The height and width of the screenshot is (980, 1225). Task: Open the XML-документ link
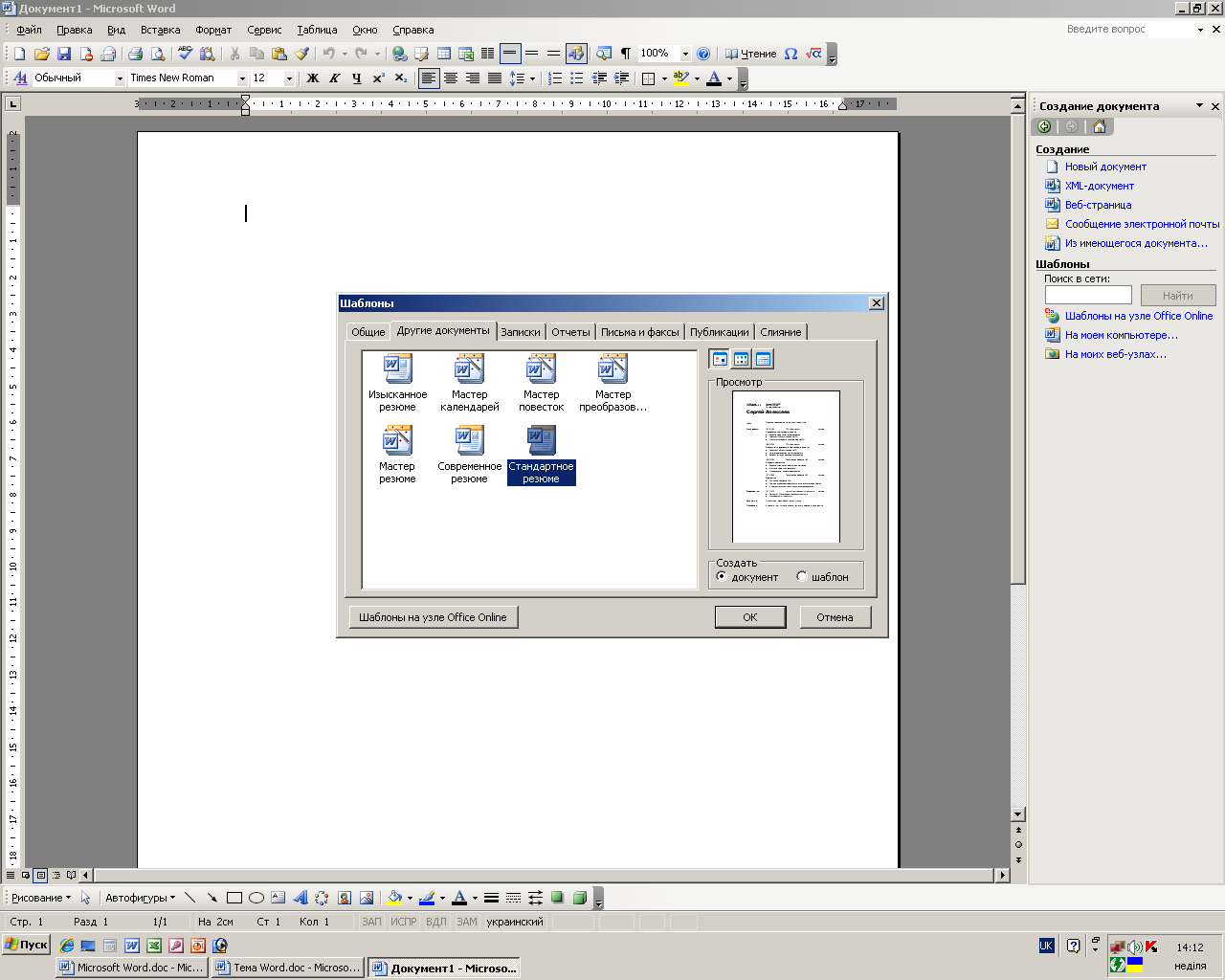[x=1100, y=186]
